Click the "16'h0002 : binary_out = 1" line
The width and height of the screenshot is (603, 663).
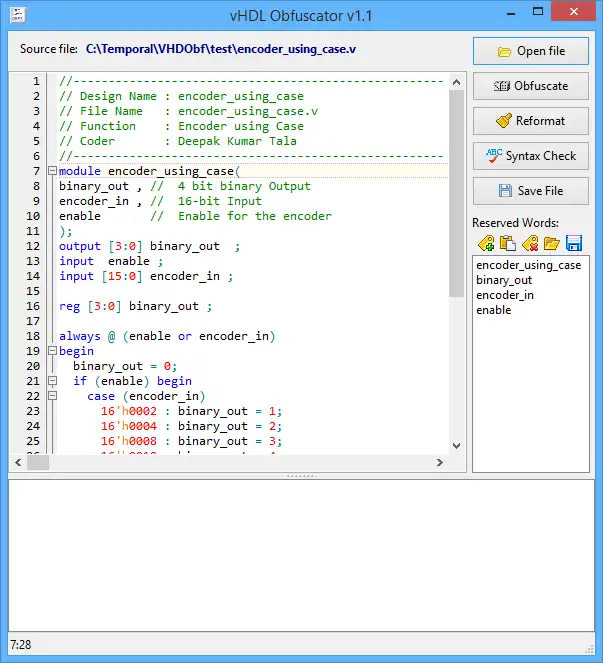pos(191,411)
